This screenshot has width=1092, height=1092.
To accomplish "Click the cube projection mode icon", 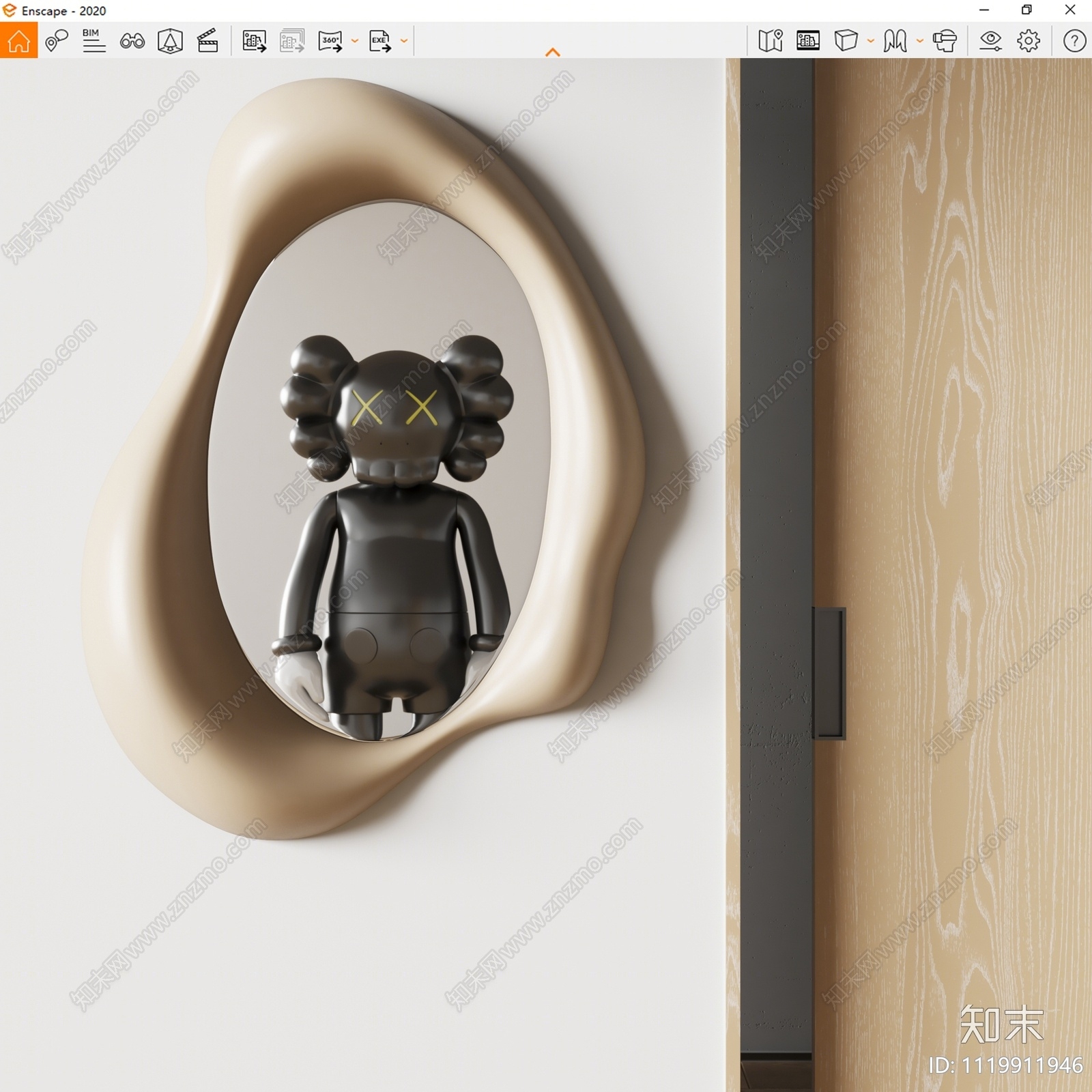I will click(846, 41).
